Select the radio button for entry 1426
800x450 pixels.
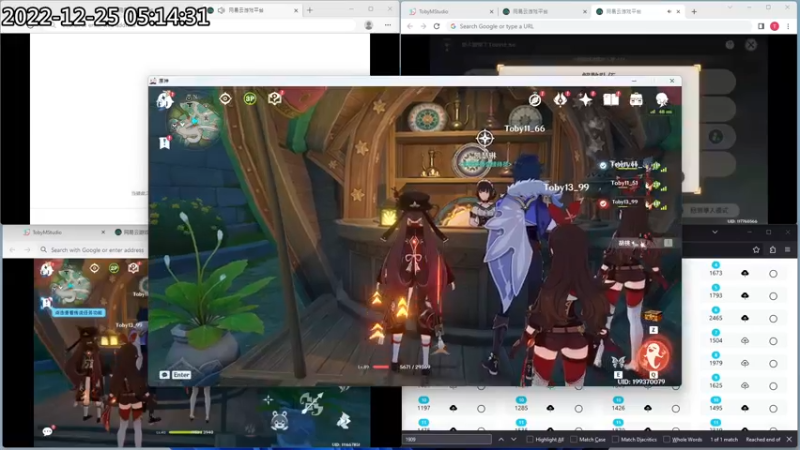[676, 409]
